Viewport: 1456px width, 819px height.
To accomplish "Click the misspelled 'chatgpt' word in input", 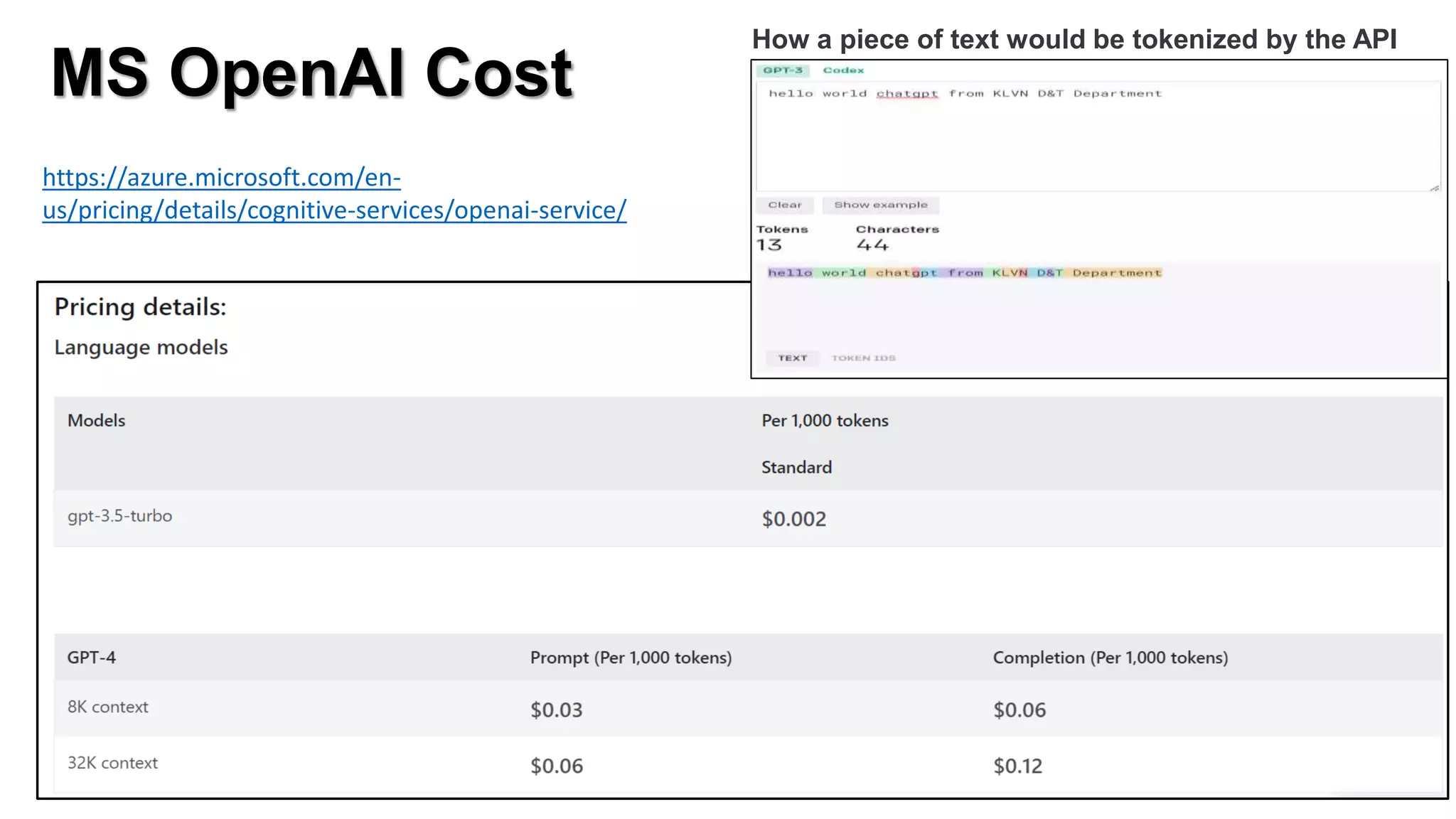I will tap(906, 94).
